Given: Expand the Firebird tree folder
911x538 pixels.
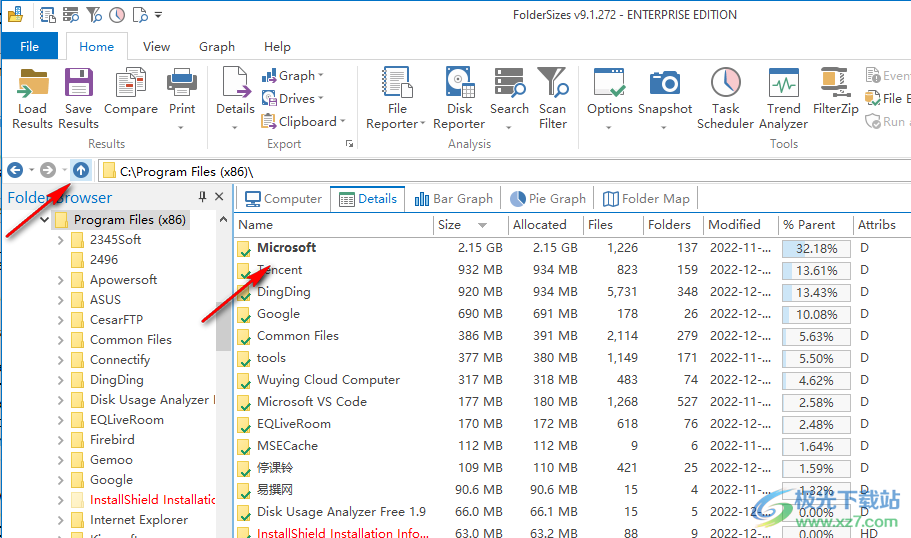Looking at the screenshot, I should tap(60, 440).
